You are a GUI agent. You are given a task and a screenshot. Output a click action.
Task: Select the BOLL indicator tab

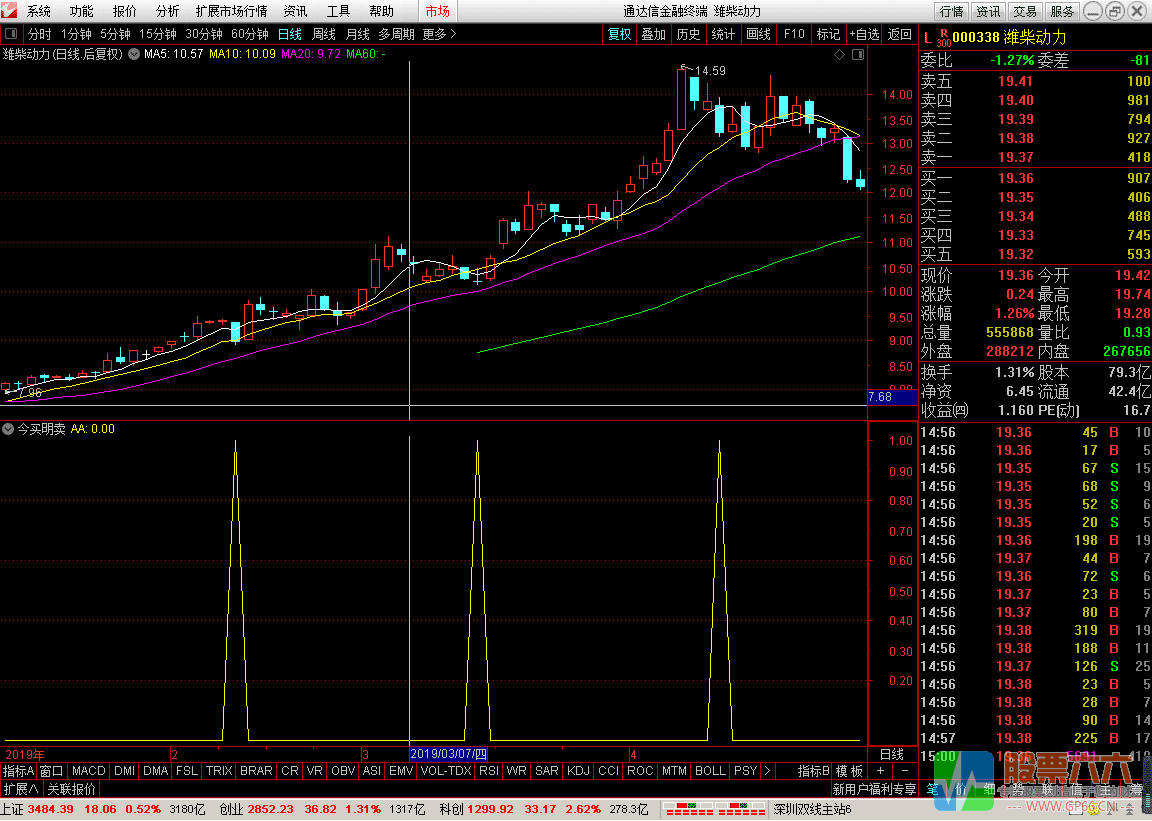(x=710, y=771)
